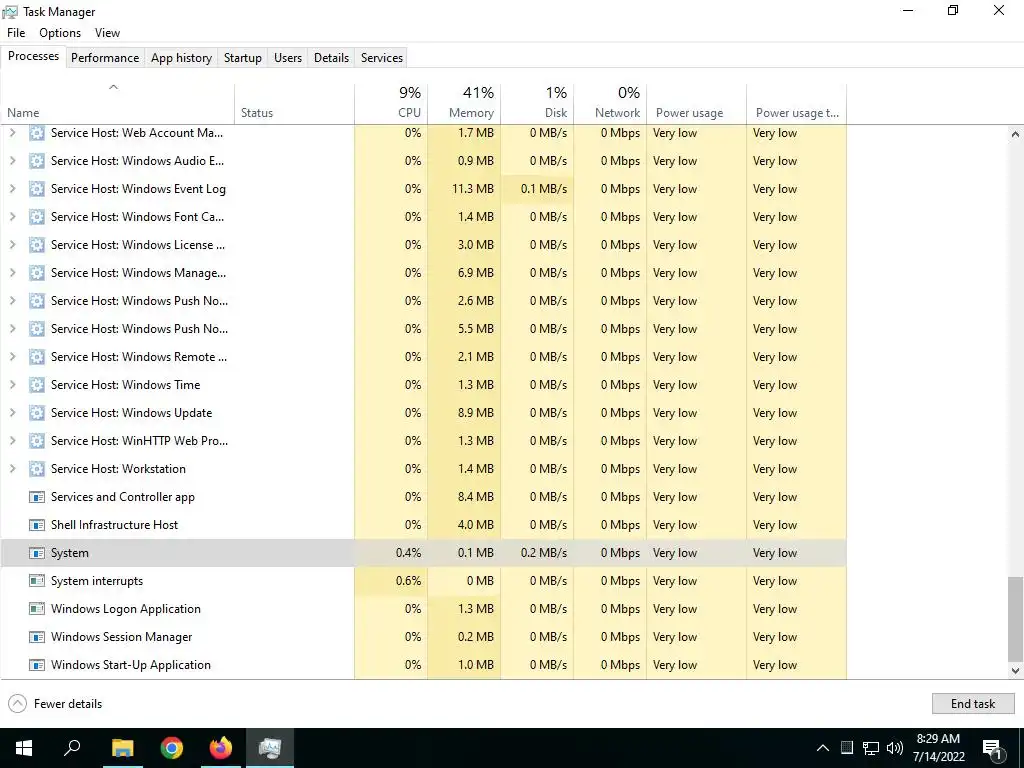Click the Shell Infrastructure Host icon

click(x=37, y=525)
